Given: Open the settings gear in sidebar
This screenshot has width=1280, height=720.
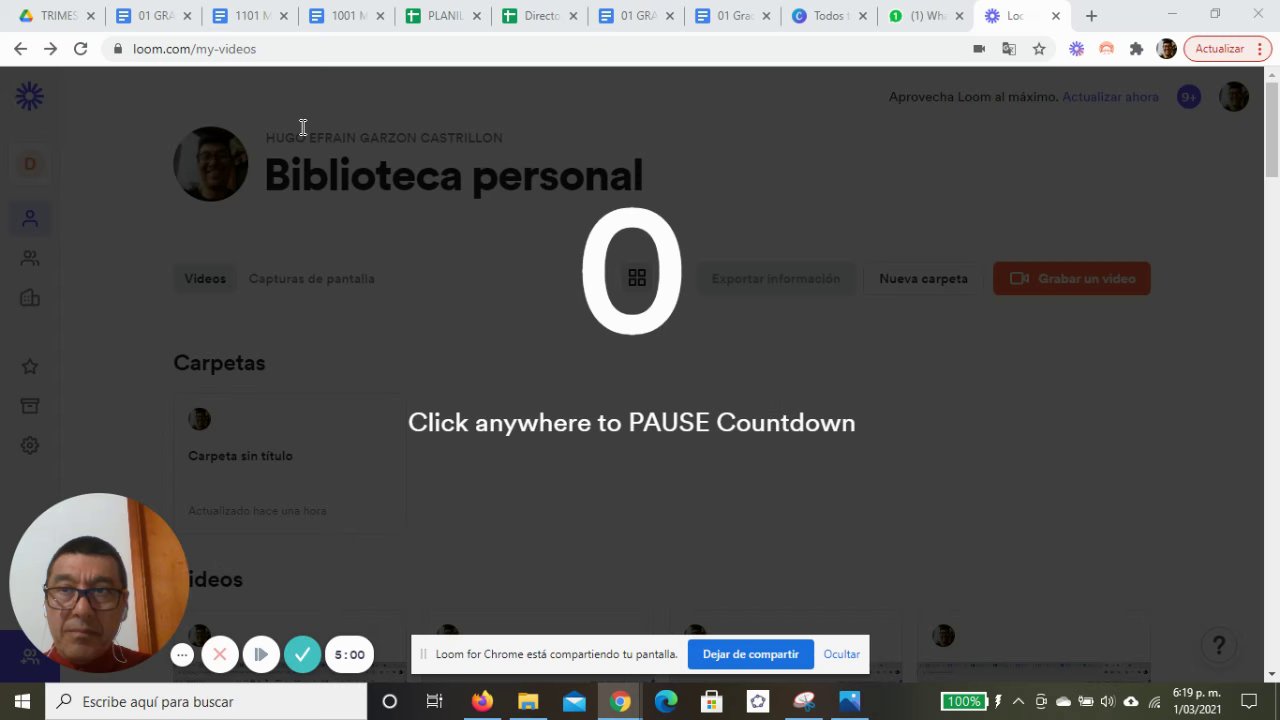Looking at the screenshot, I should pyautogui.click(x=30, y=445).
